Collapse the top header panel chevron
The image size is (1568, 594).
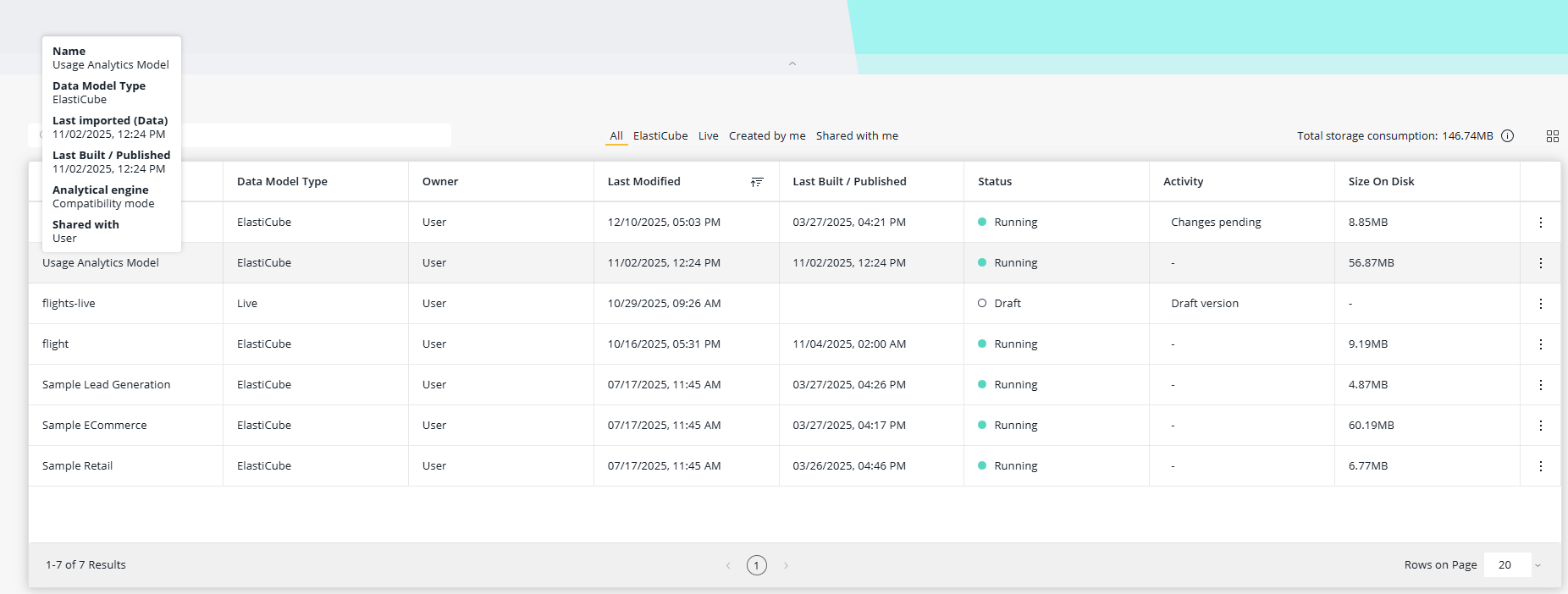(x=792, y=63)
